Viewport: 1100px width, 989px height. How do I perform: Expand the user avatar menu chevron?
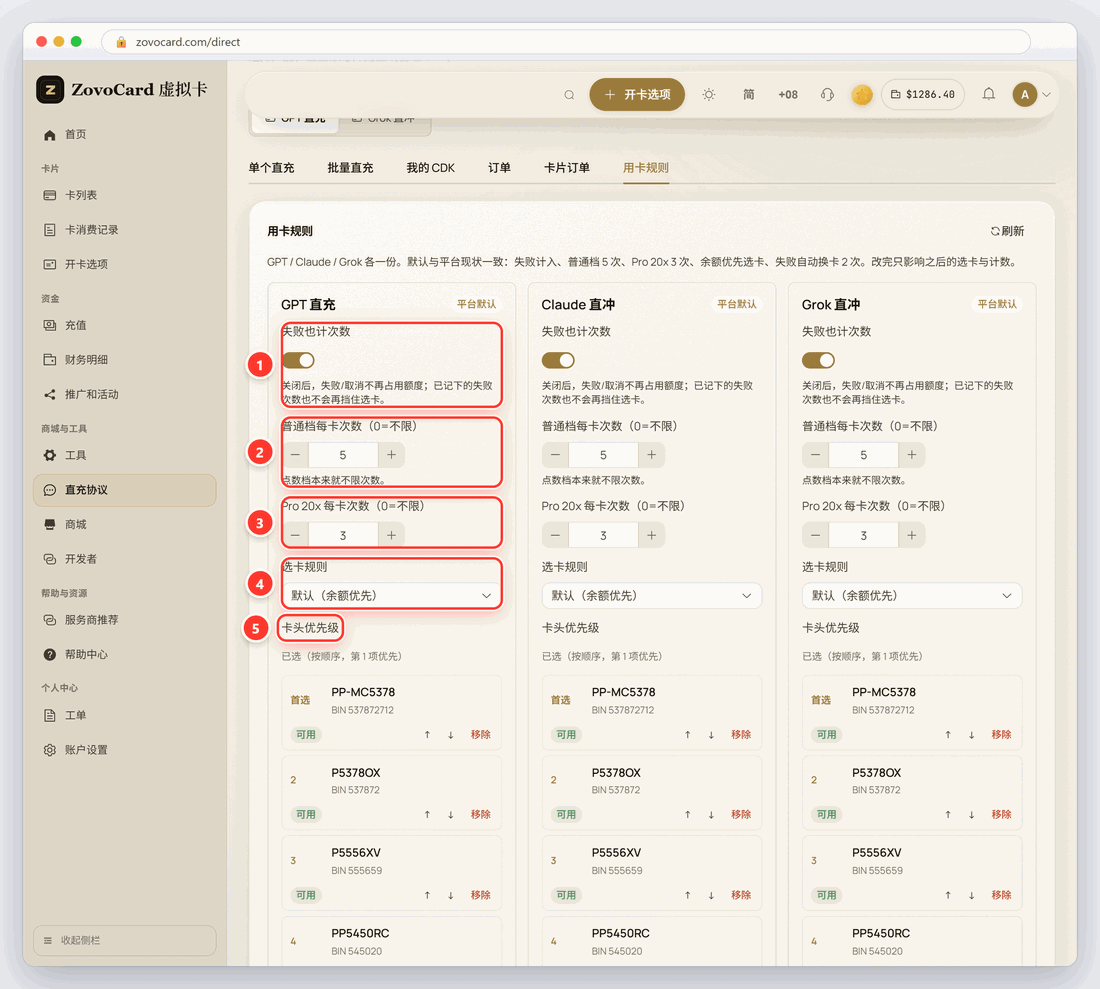[x=1047, y=95]
